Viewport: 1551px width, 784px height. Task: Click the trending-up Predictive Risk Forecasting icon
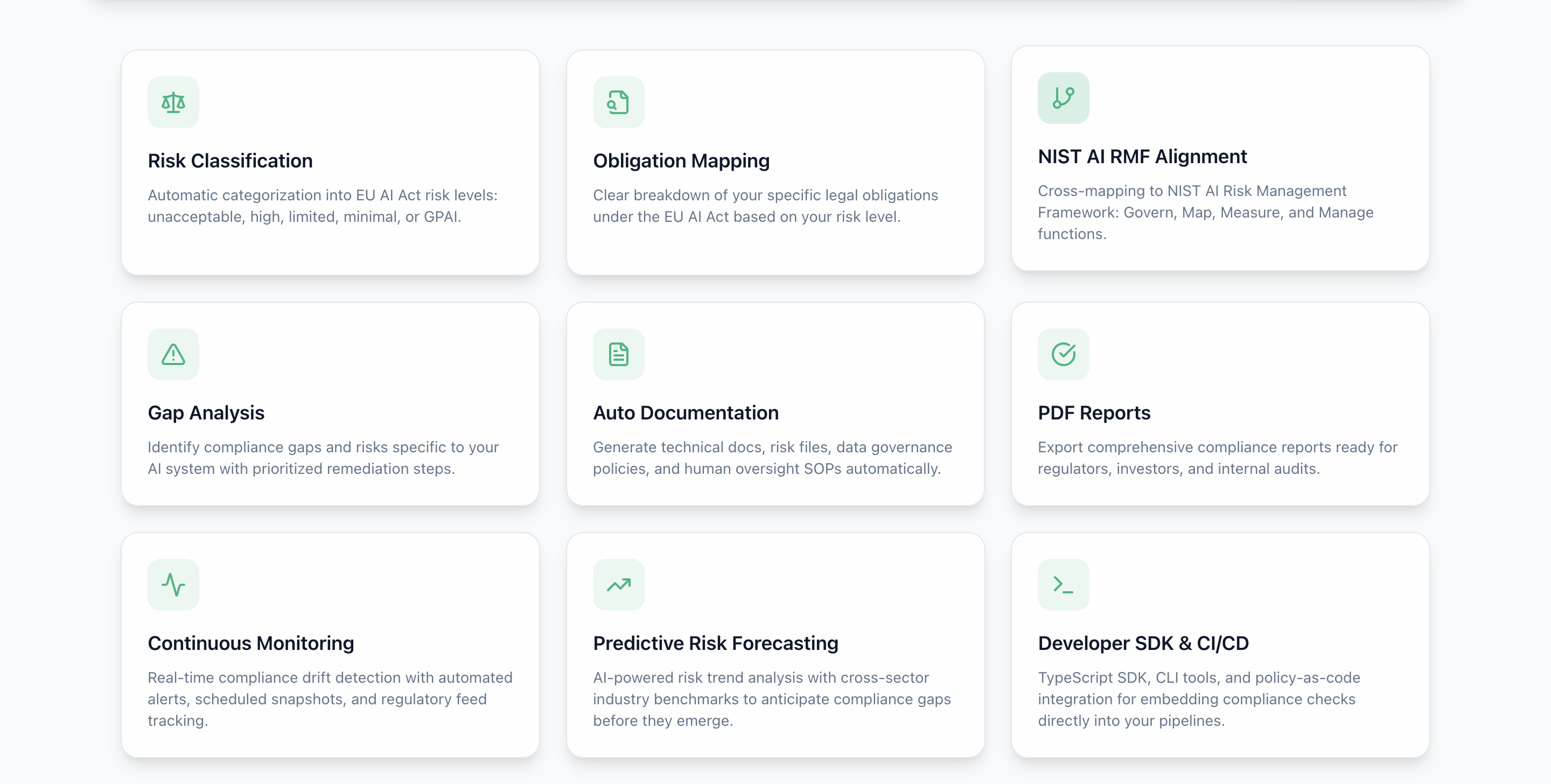coord(618,585)
